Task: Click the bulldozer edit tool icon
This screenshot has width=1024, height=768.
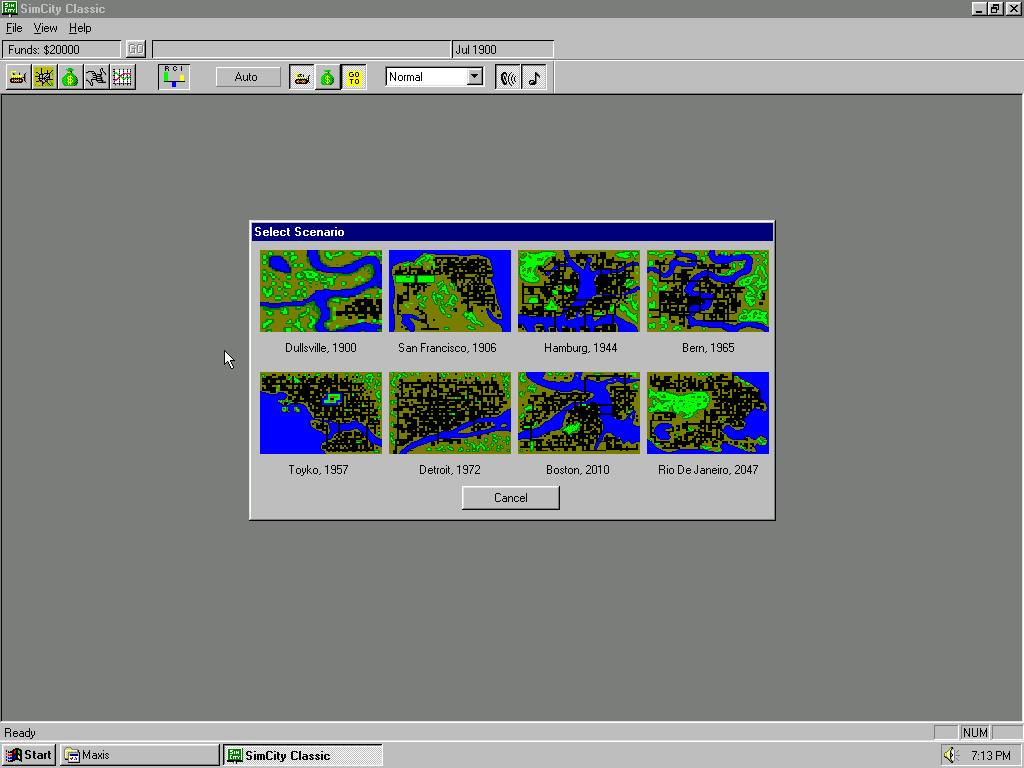Action: 18,77
